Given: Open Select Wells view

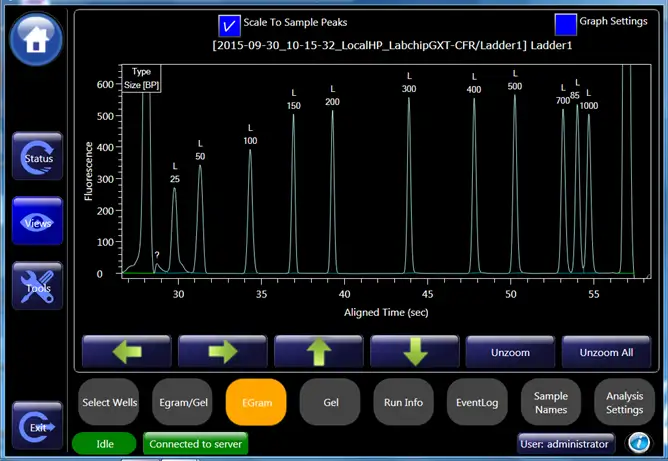Looking at the screenshot, I should [x=109, y=402].
